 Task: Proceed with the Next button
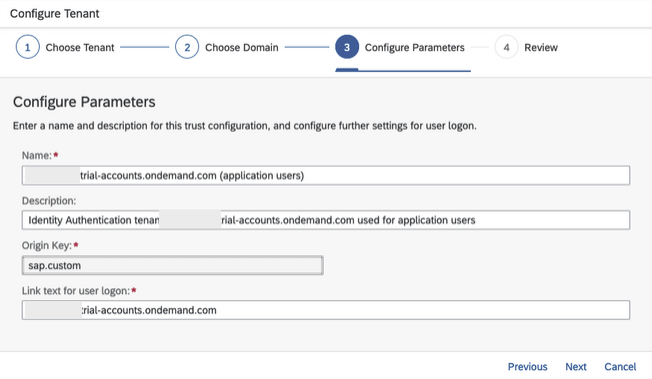(575, 367)
